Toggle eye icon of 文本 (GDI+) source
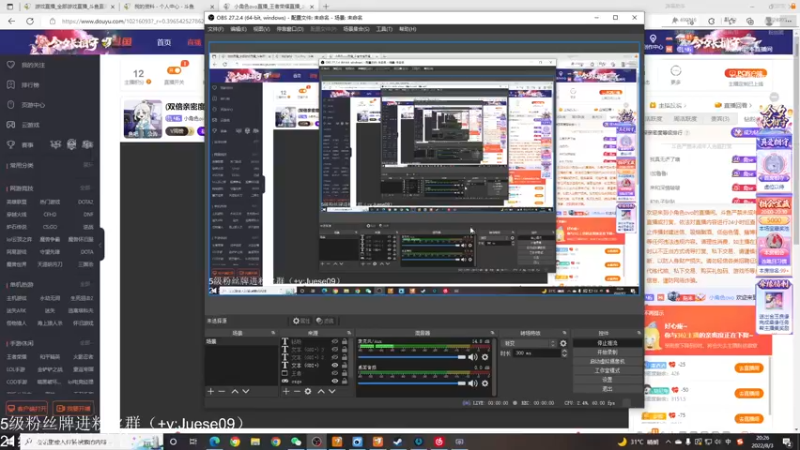This screenshot has height=450, width=800. [x=335, y=365]
